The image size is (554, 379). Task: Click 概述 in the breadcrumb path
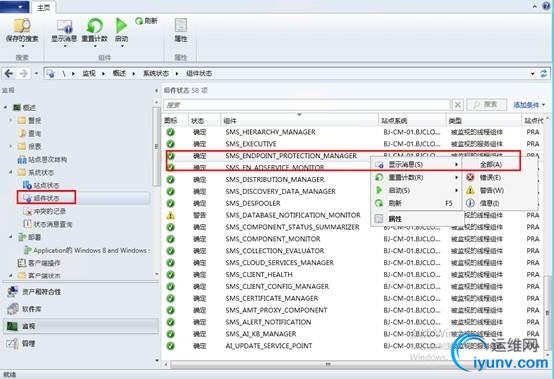pyautogui.click(x=119, y=73)
